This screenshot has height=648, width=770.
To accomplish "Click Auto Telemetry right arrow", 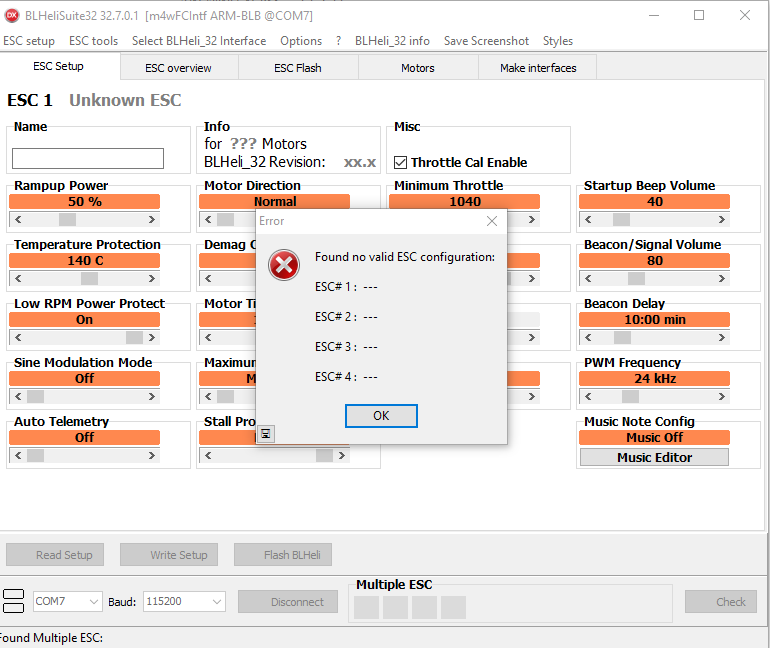I will [x=152, y=456].
